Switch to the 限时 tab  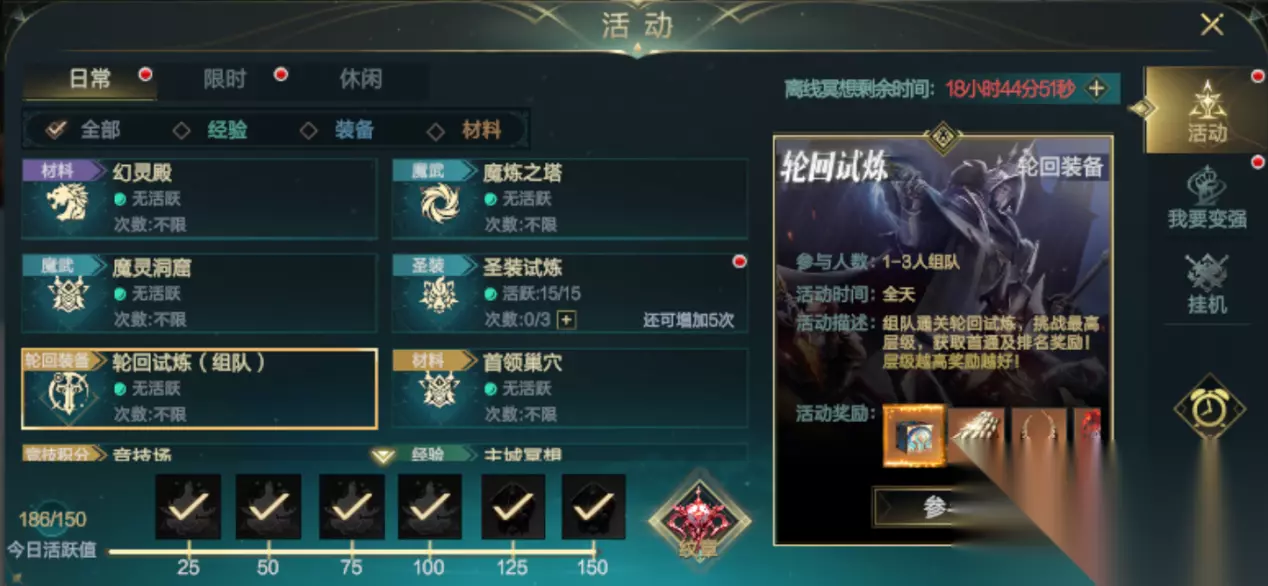coord(224,79)
